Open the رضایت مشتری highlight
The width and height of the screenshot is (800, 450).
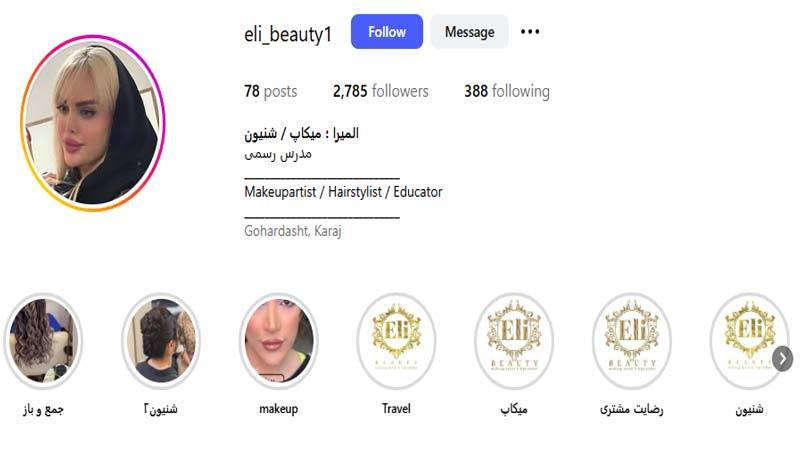(632, 341)
